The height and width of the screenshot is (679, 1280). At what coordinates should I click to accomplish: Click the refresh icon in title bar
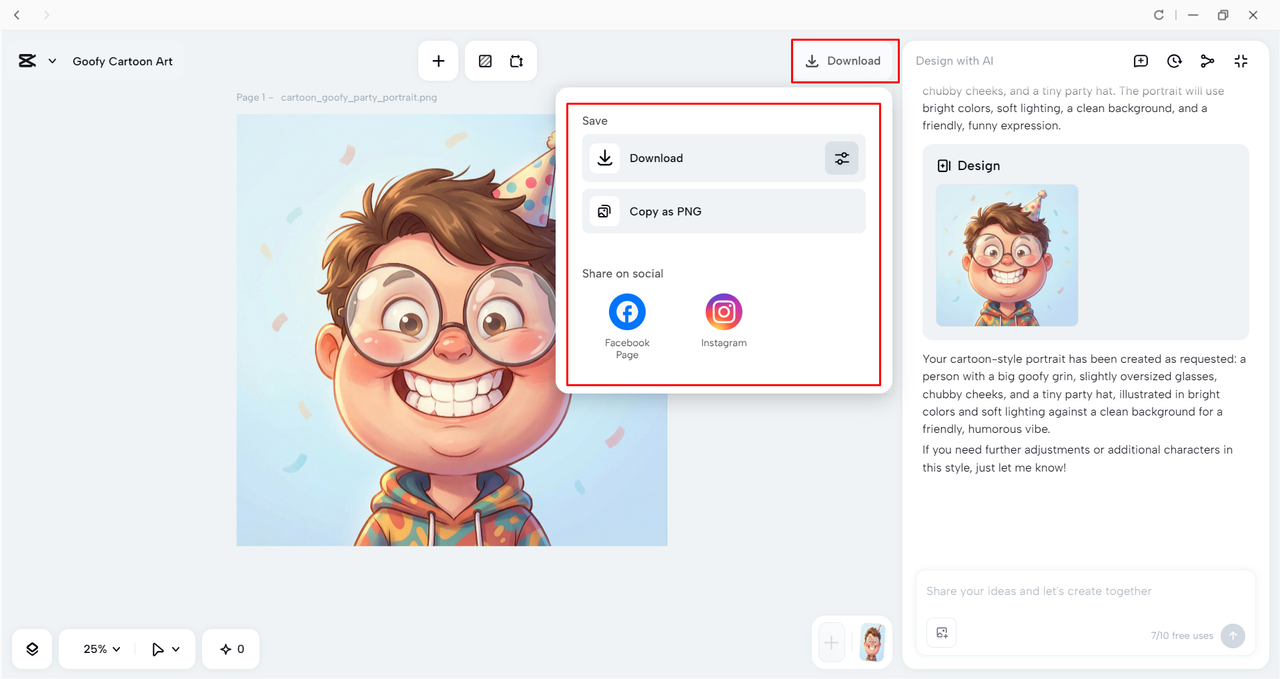pos(1159,15)
